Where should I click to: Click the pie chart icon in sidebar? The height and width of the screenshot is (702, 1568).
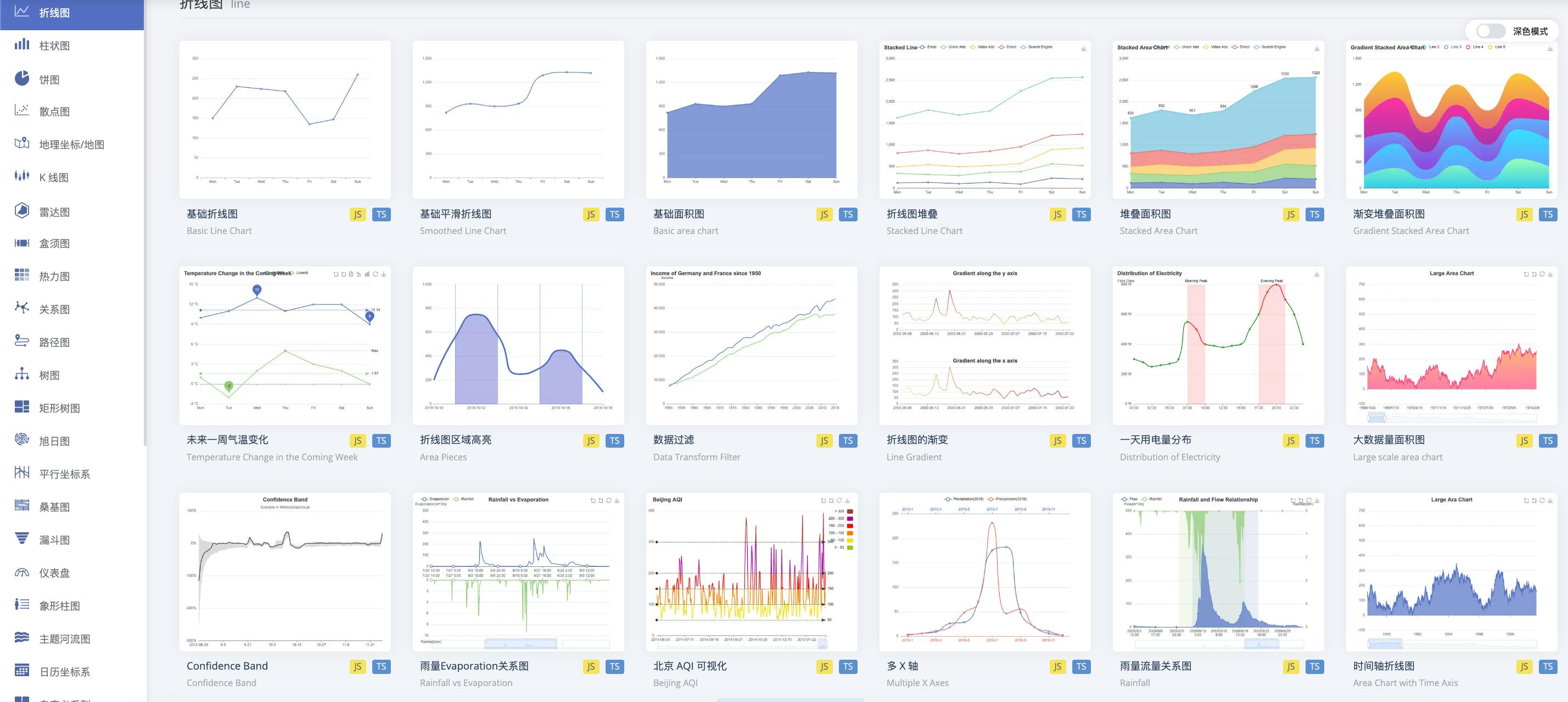tap(22, 79)
